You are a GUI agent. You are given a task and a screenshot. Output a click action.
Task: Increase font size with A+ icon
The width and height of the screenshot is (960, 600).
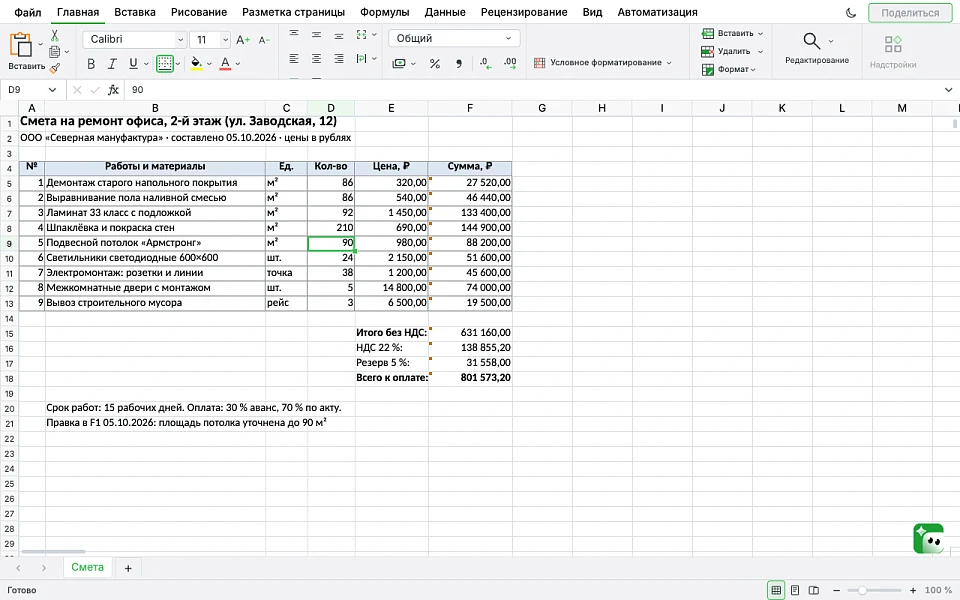[242, 40]
